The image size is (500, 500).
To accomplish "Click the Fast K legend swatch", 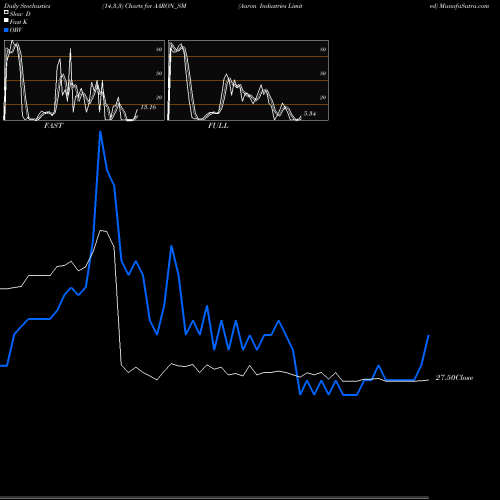I will (x=6, y=21).
